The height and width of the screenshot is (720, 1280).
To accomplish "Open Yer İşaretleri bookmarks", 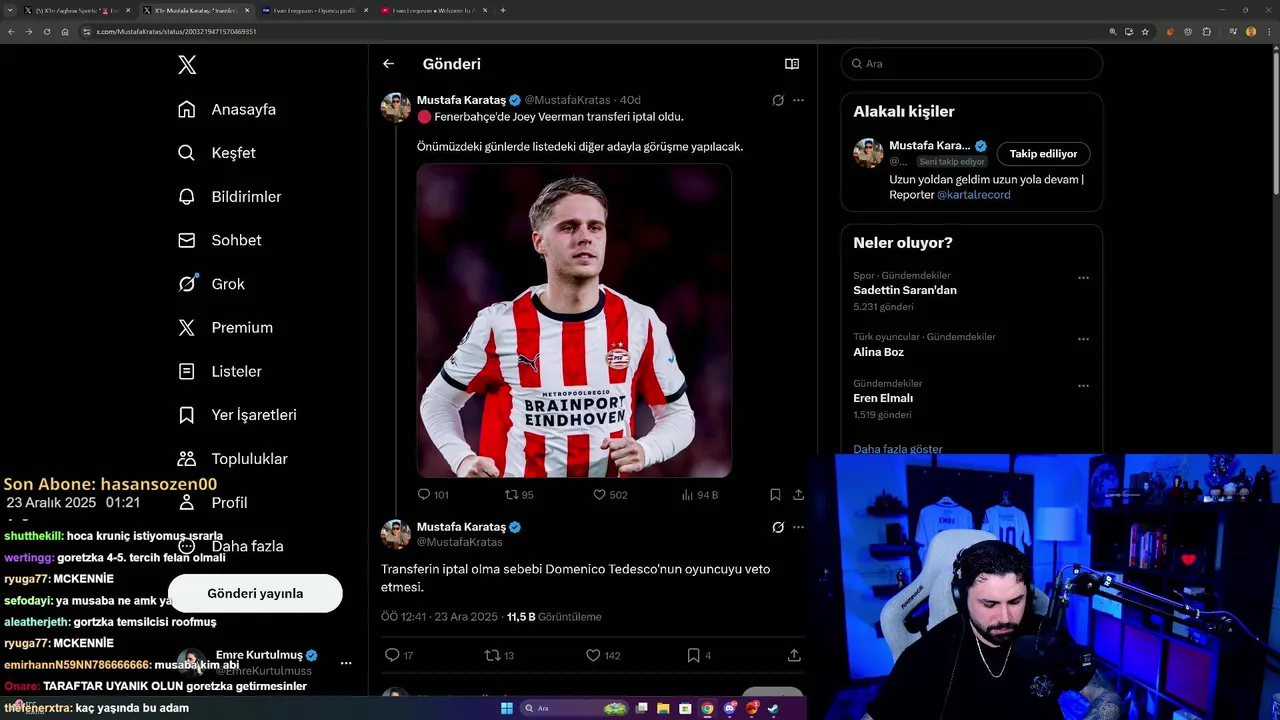I will coord(237,415).
